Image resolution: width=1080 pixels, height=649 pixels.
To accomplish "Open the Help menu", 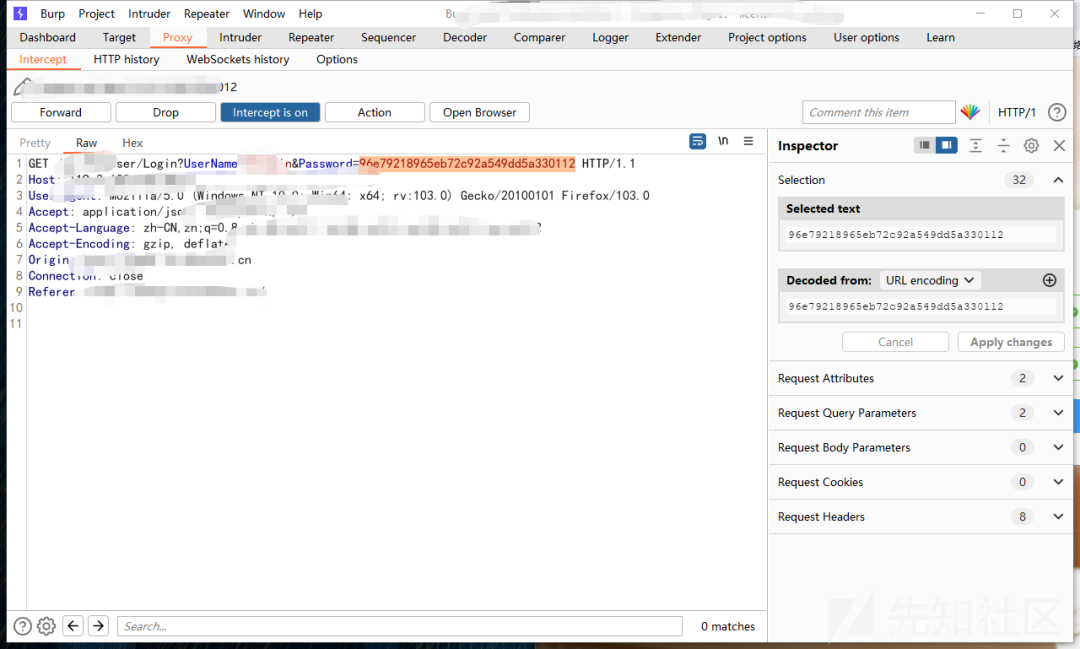I will (310, 14).
